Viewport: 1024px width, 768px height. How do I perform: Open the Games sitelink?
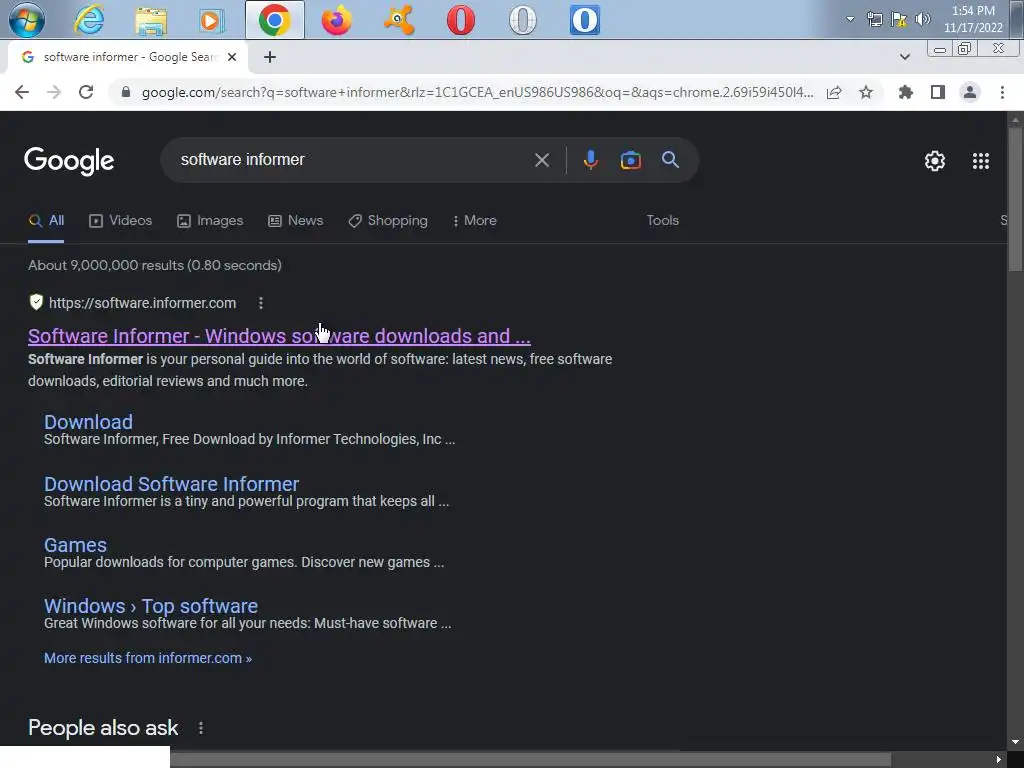coord(75,545)
